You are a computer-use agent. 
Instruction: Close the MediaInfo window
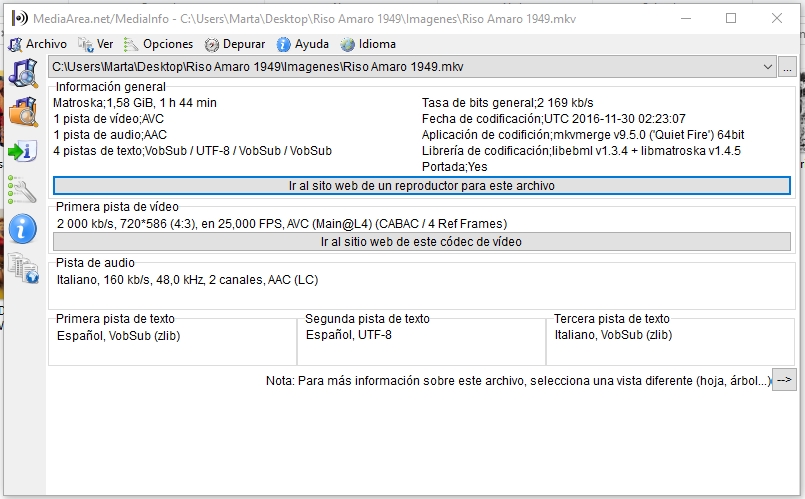(x=777, y=18)
